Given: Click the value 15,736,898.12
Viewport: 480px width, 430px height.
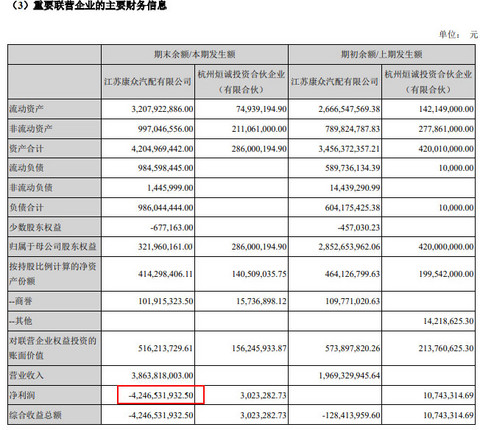Looking at the screenshot, I should pyautogui.click(x=261, y=301).
